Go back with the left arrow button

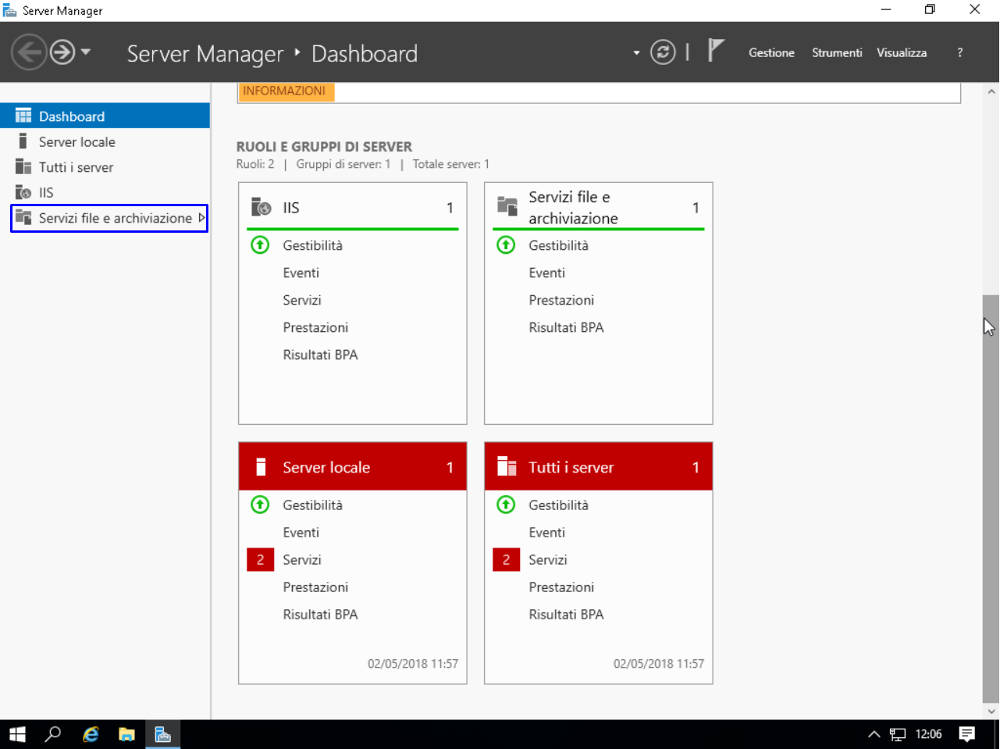pyautogui.click(x=29, y=52)
